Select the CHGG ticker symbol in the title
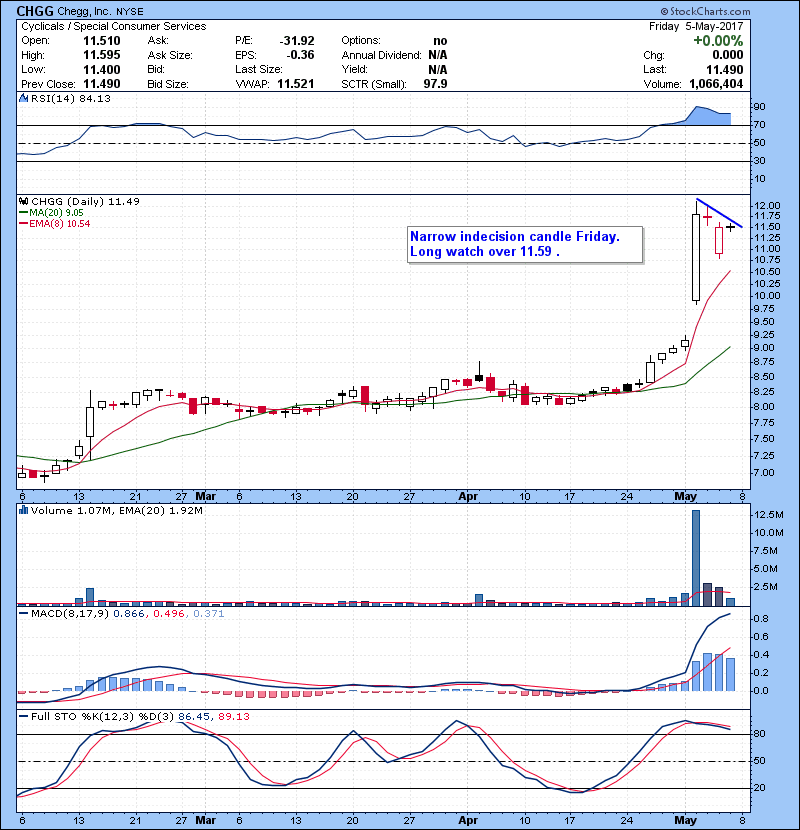 tap(34, 11)
